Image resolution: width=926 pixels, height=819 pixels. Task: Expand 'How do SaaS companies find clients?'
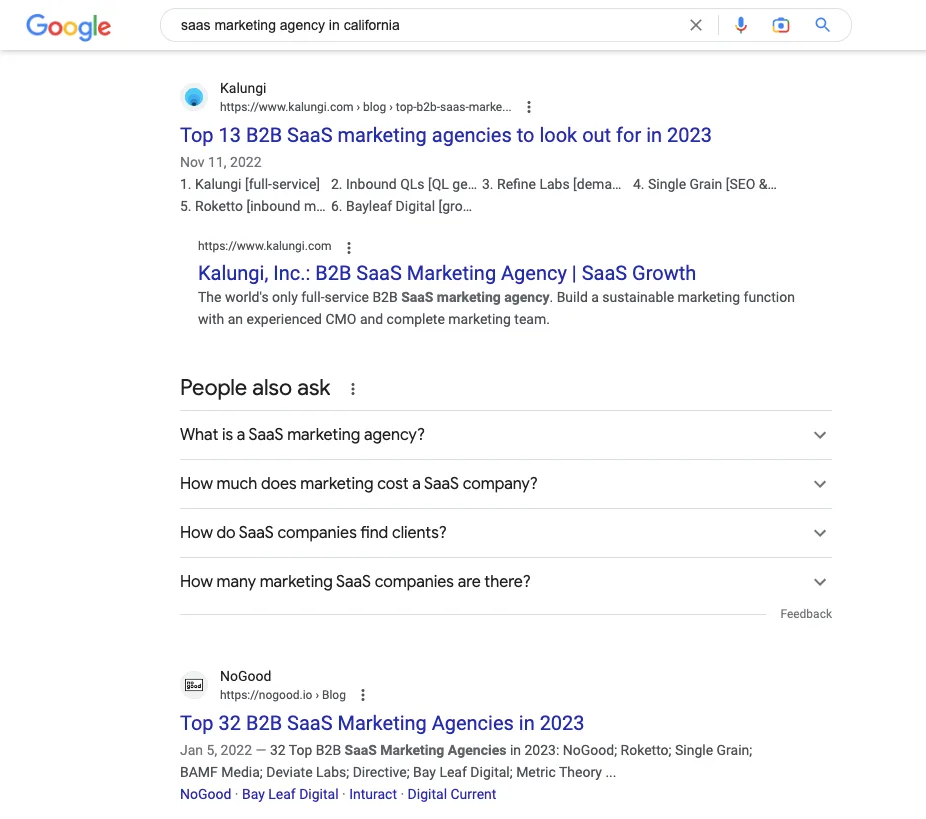coord(506,533)
